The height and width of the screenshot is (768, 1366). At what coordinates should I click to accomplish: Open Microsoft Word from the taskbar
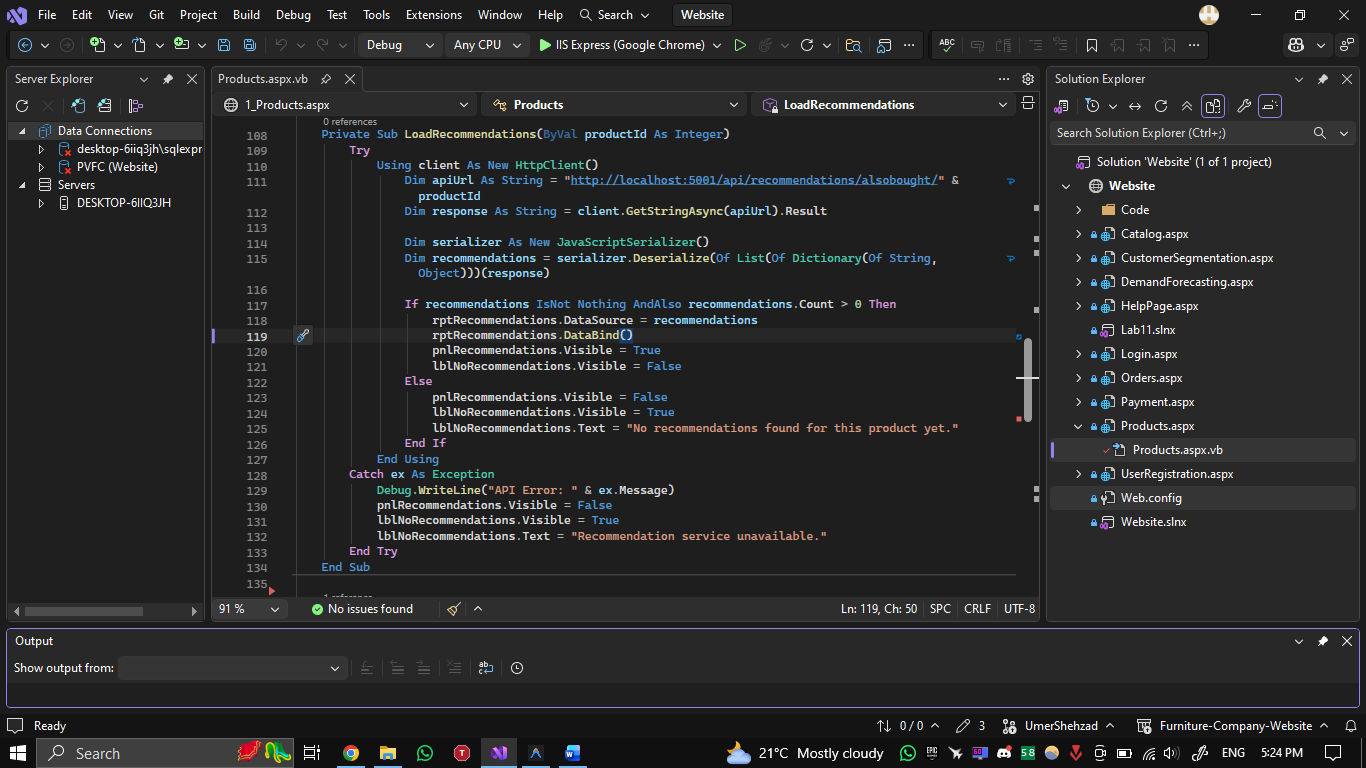573,753
